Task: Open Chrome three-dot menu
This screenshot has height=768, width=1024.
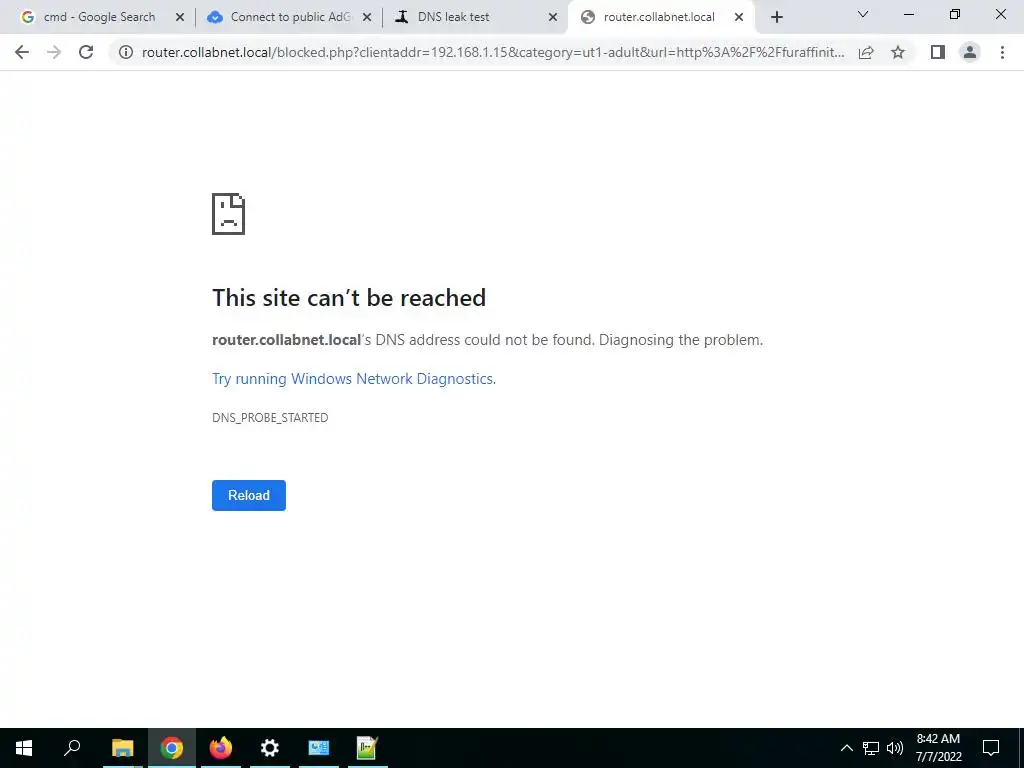Action: point(1002,52)
